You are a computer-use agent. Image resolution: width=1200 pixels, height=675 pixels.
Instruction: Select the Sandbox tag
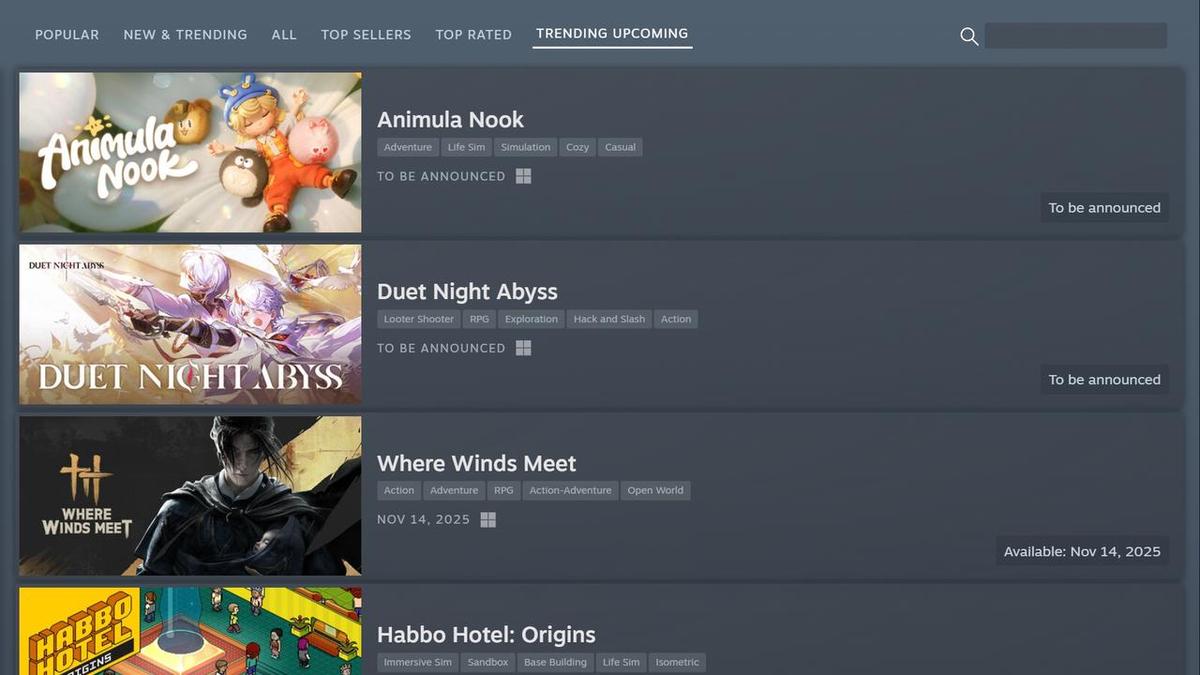tap(488, 662)
